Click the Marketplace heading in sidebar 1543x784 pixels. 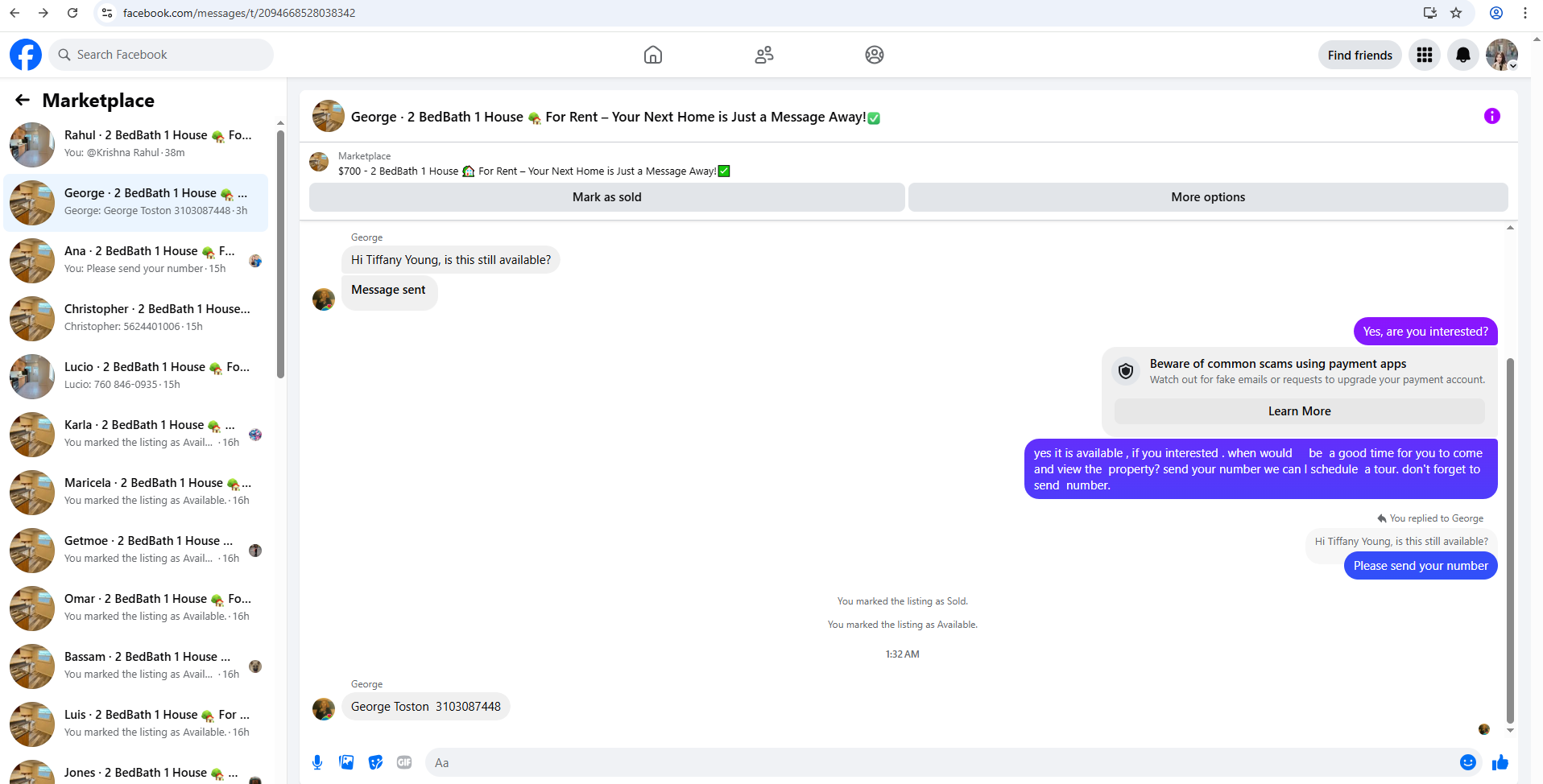98,101
